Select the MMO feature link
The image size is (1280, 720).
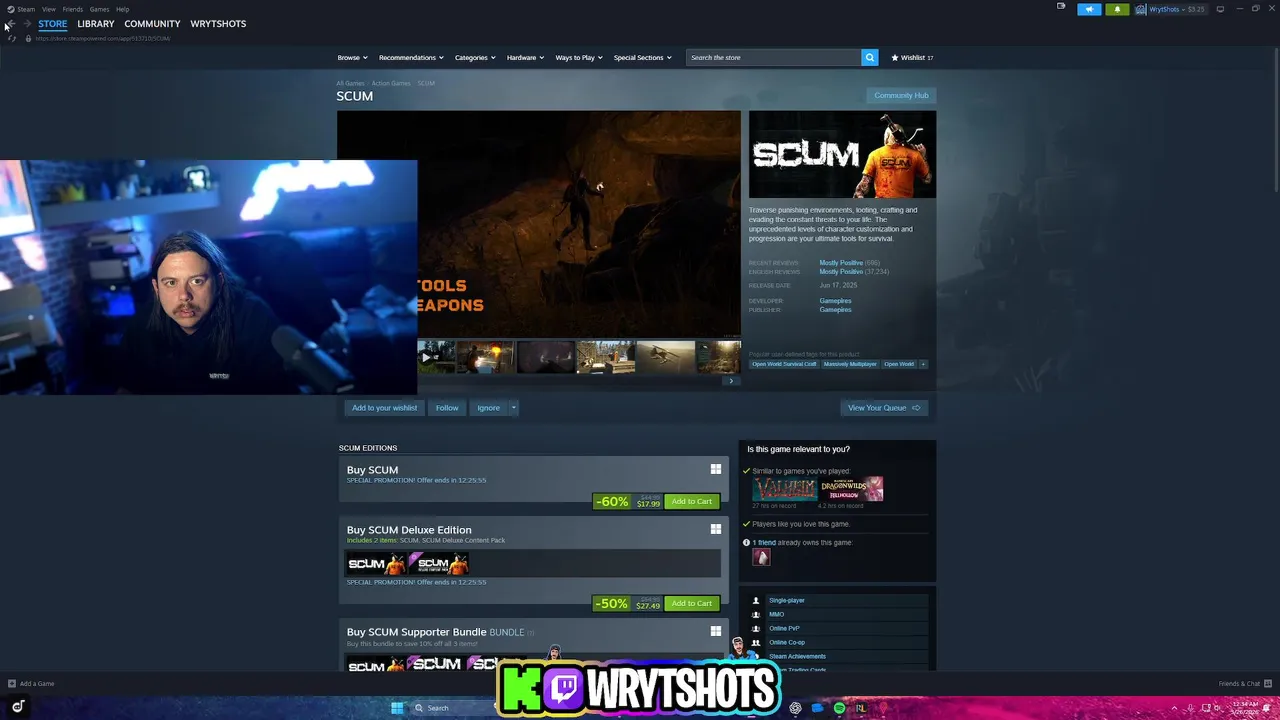tap(776, 614)
